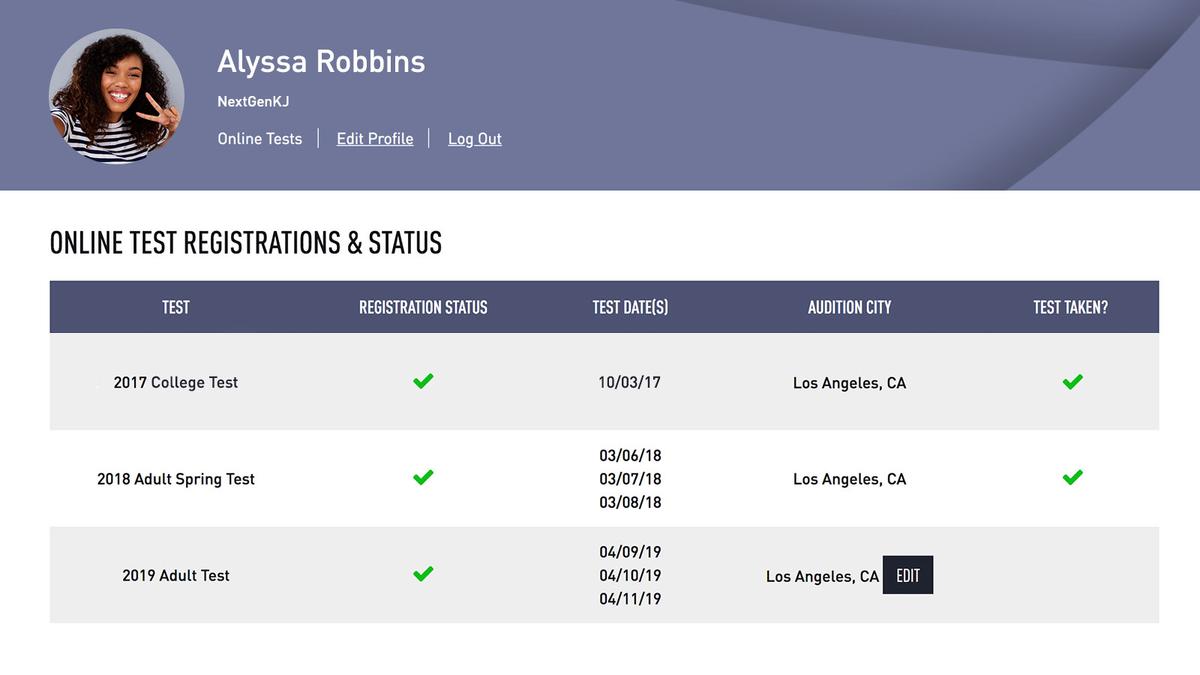1200x675 pixels.
Task: Click registration checkmark for 2017 College Test
Action: (423, 381)
